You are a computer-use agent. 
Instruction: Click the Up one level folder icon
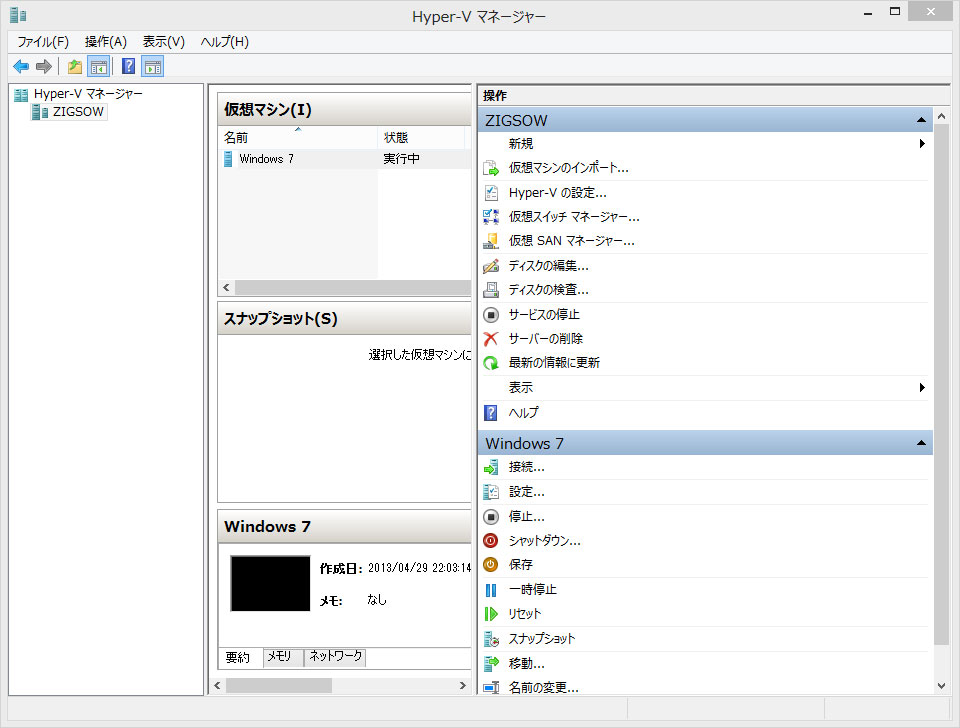(x=75, y=66)
